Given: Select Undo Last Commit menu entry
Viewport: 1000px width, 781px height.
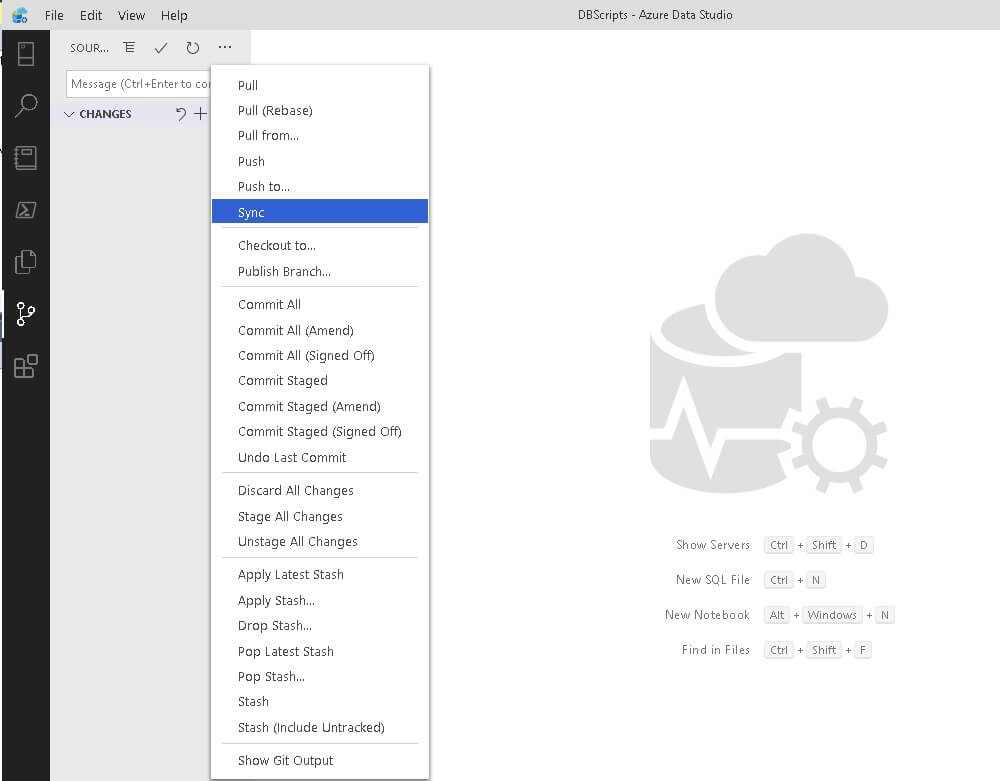Looking at the screenshot, I should [x=292, y=457].
